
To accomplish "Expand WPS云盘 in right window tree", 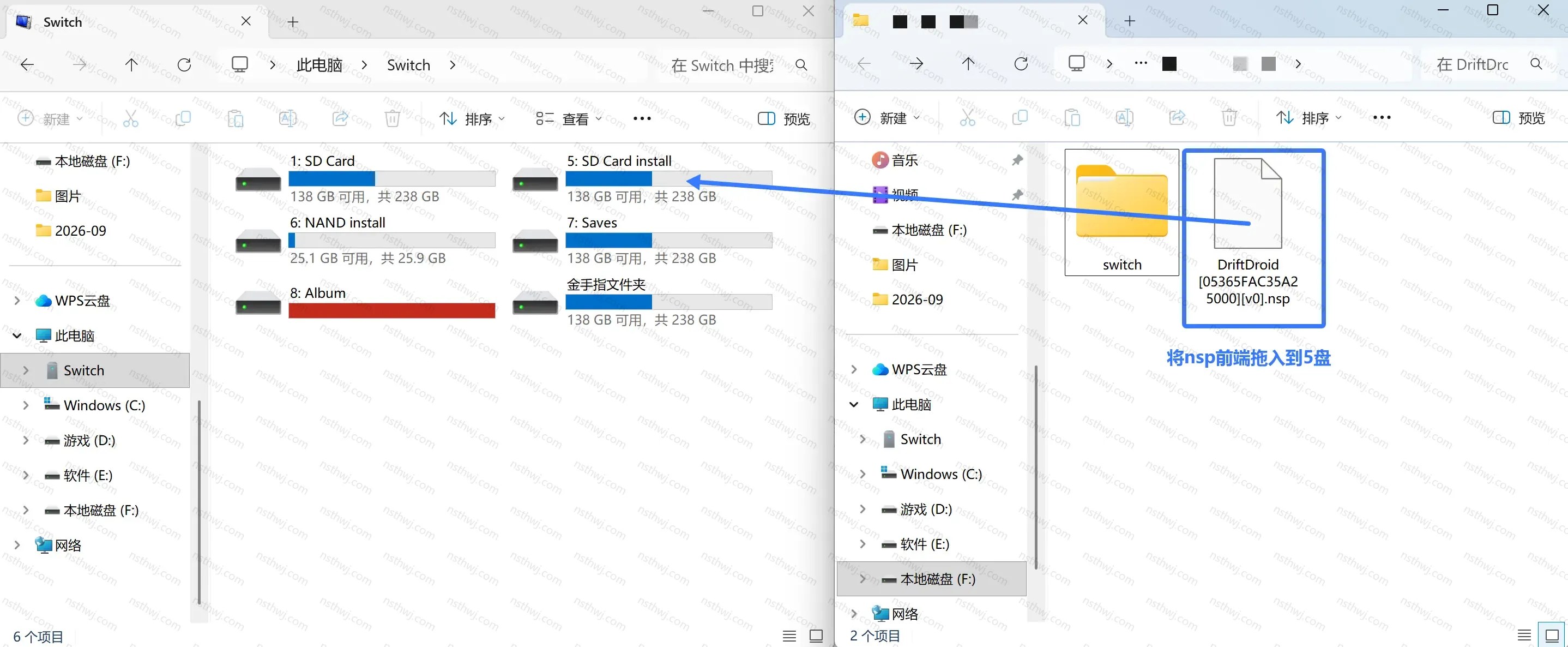I will 853,369.
